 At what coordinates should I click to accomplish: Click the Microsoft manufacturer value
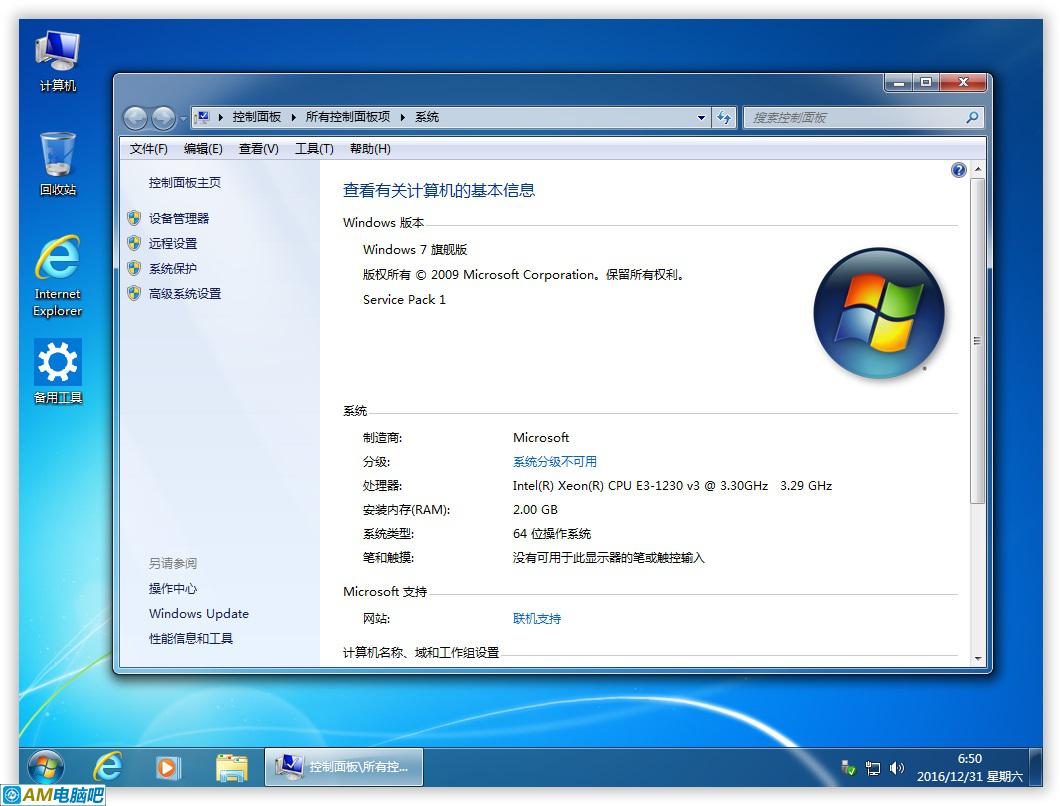540,438
